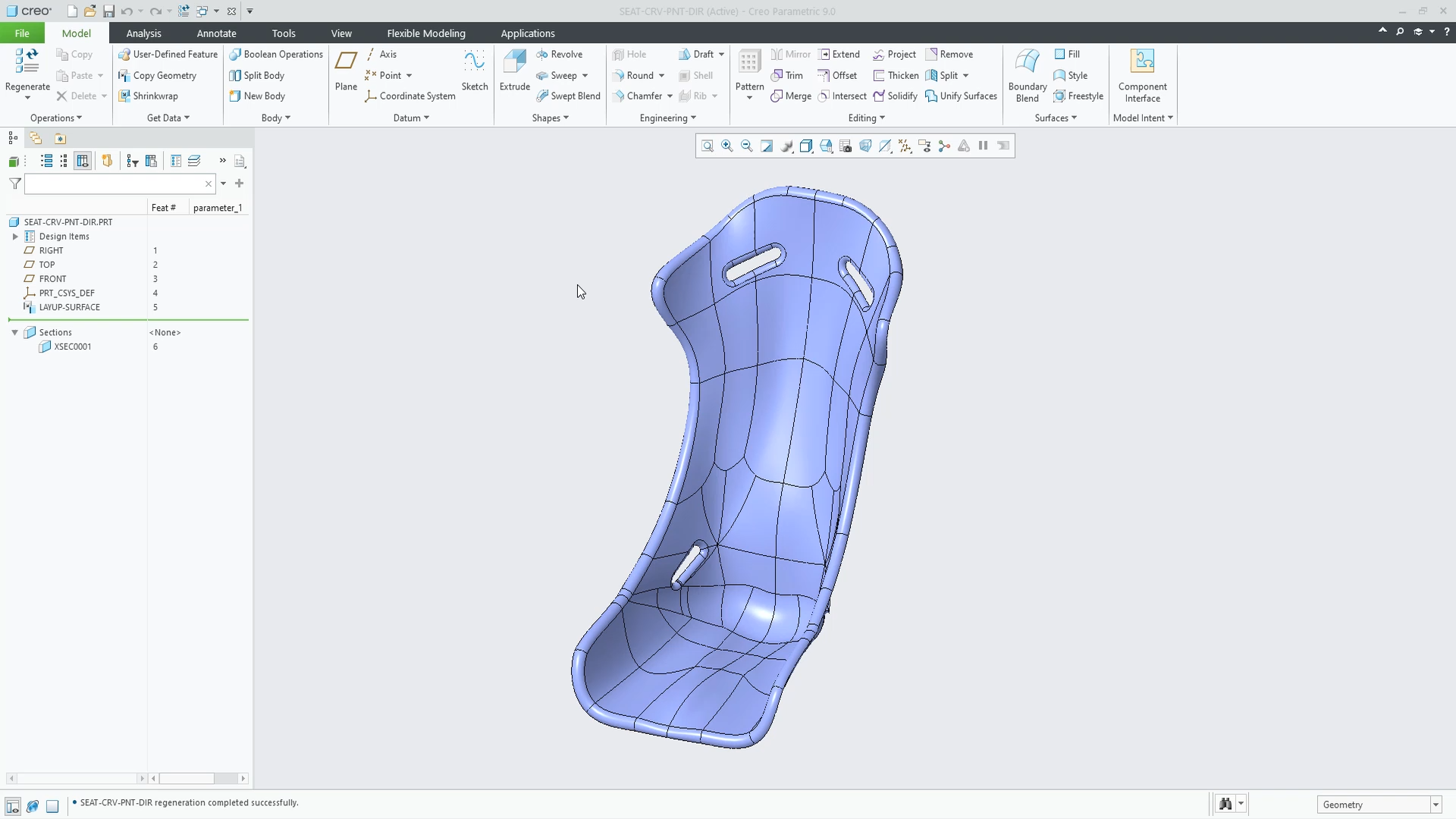This screenshot has width=1456, height=819.
Task: Click Zoom Out magnifier icon
Action: pyautogui.click(x=747, y=146)
